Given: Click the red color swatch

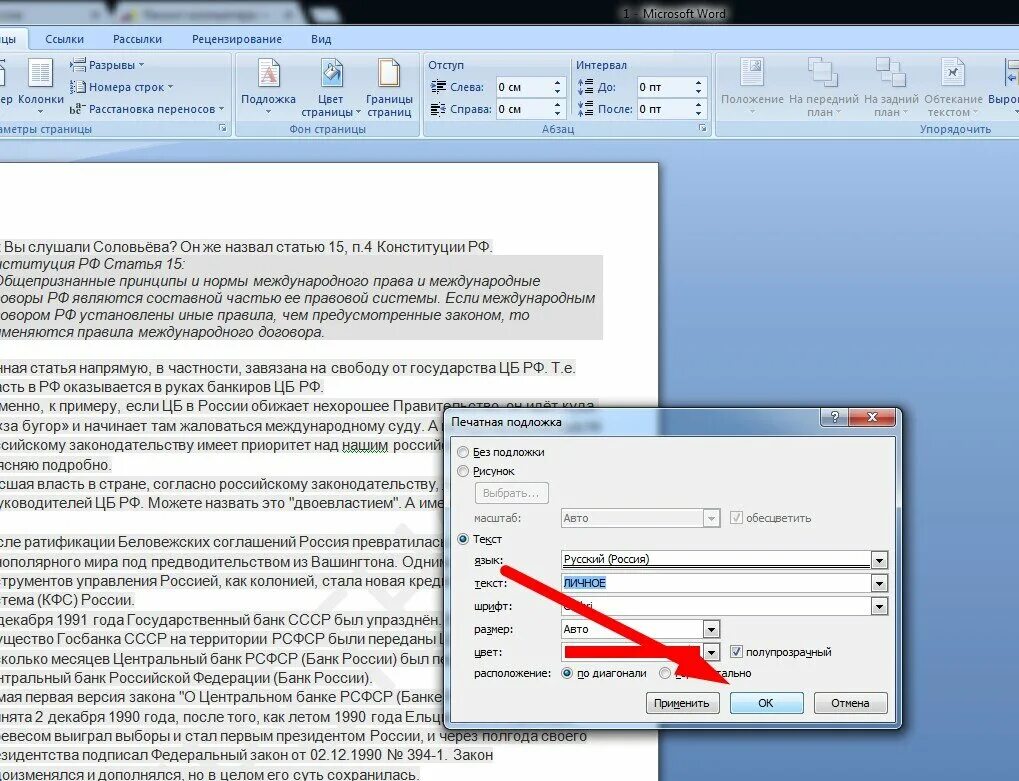Looking at the screenshot, I should pos(632,652).
